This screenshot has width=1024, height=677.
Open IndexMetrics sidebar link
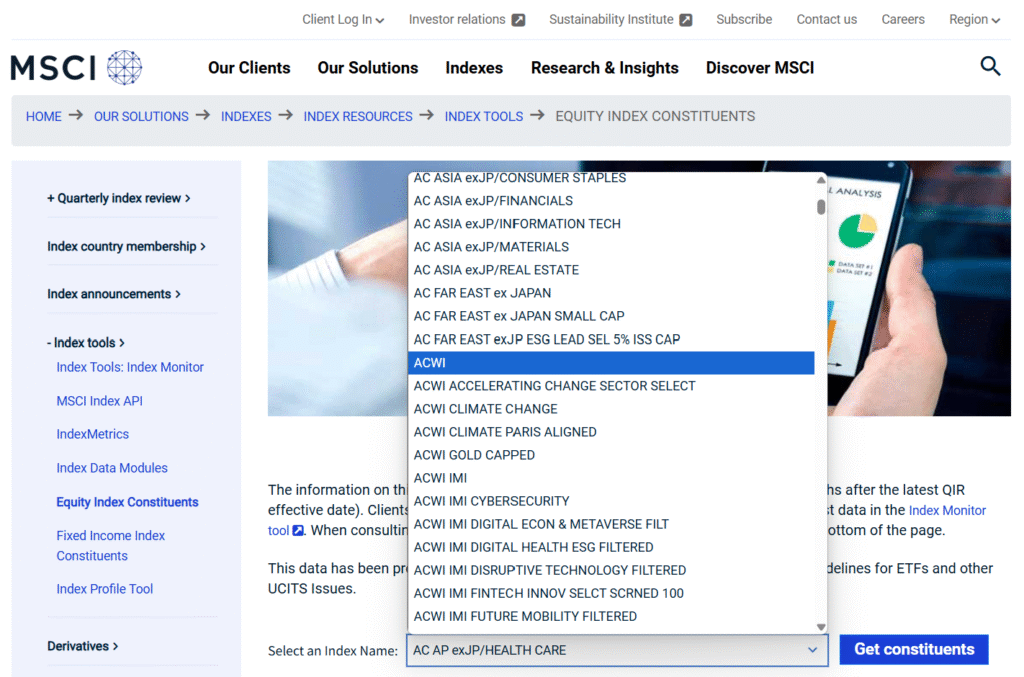(x=93, y=434)
